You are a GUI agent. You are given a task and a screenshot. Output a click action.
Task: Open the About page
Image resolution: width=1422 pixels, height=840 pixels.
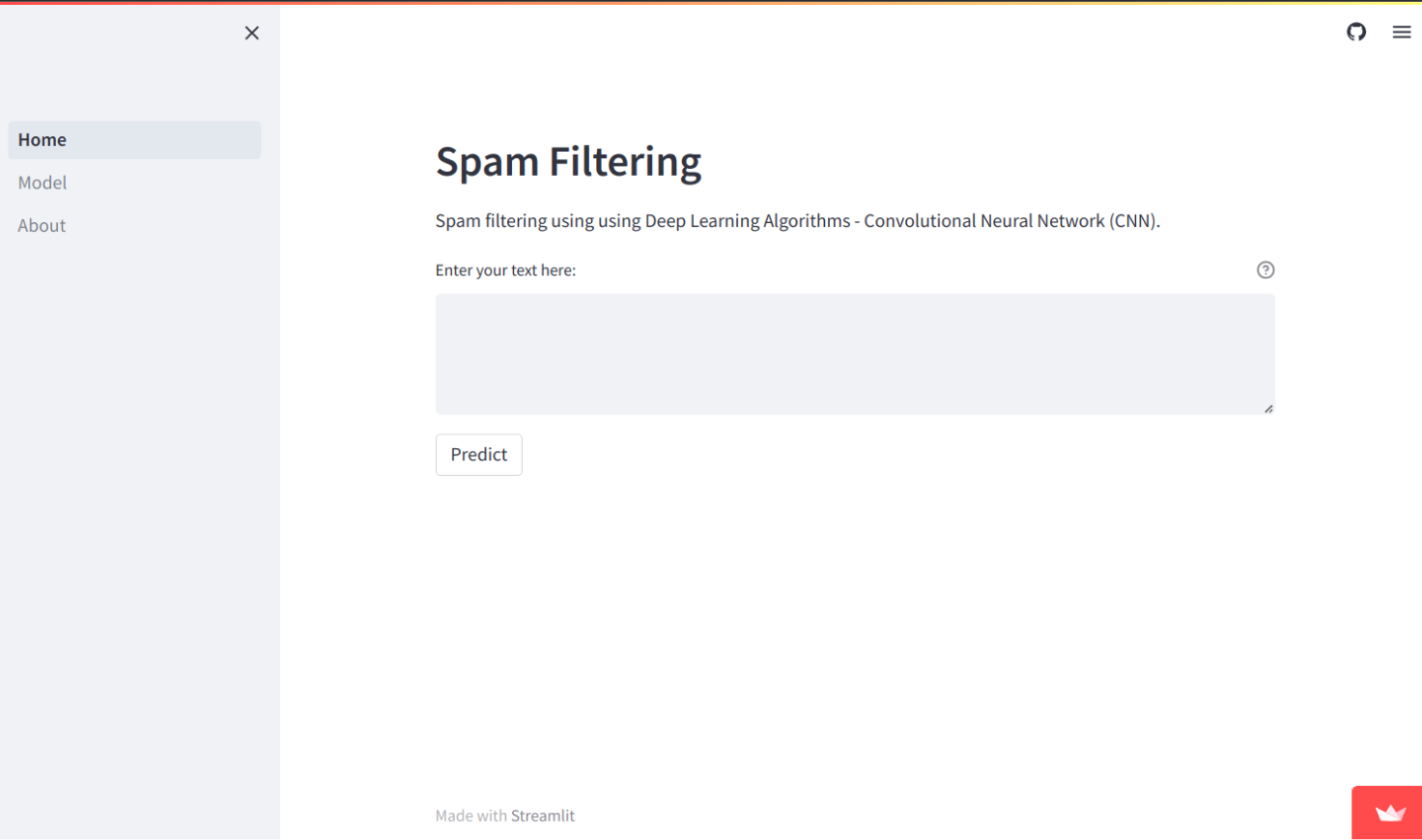pos(41,225)
